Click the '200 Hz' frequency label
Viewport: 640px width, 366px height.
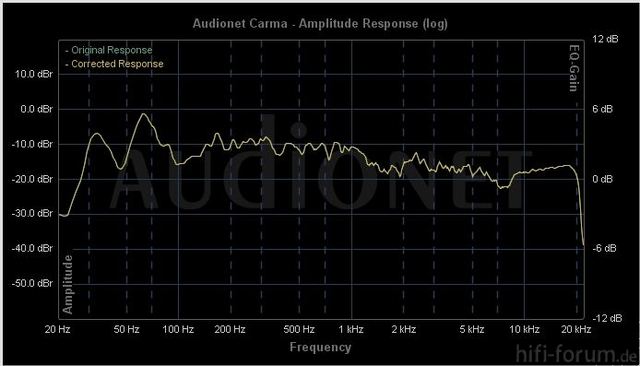230,329
